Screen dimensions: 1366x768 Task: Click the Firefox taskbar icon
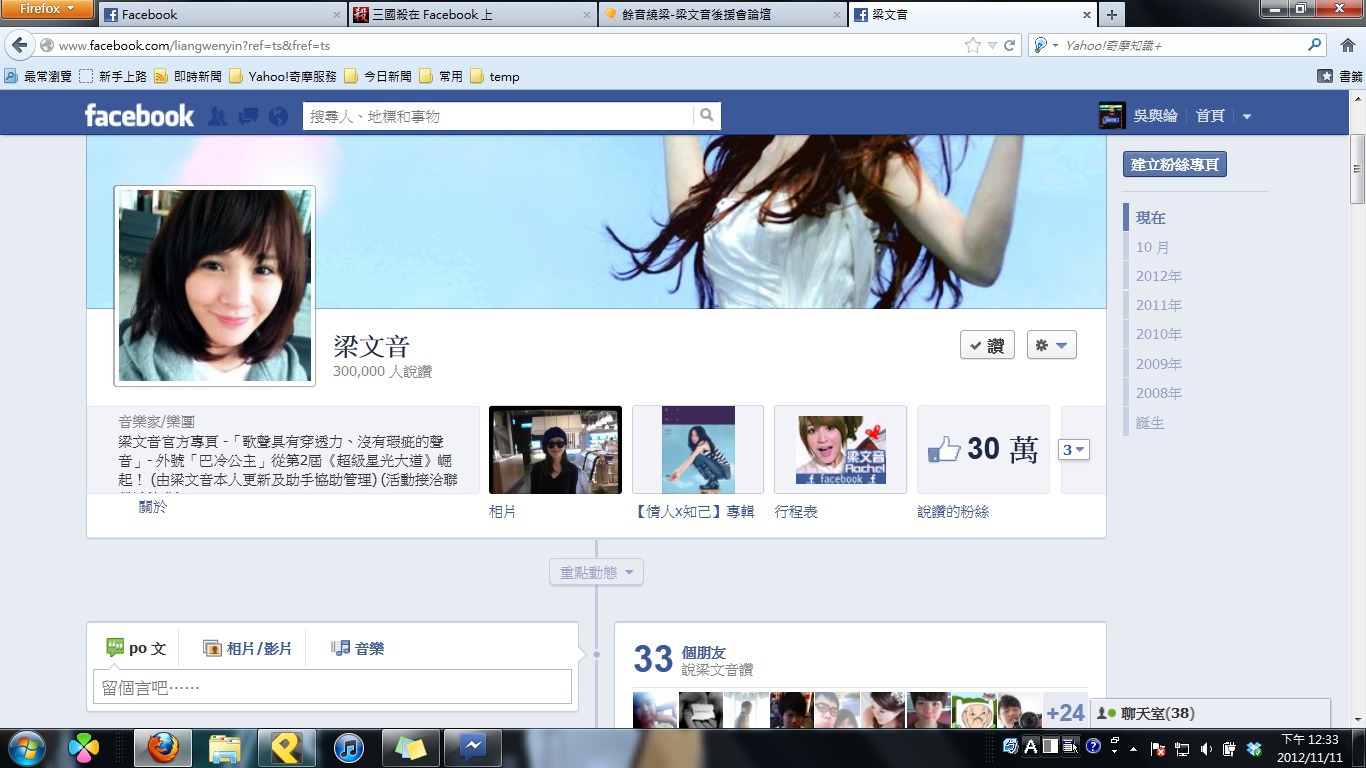162,748
